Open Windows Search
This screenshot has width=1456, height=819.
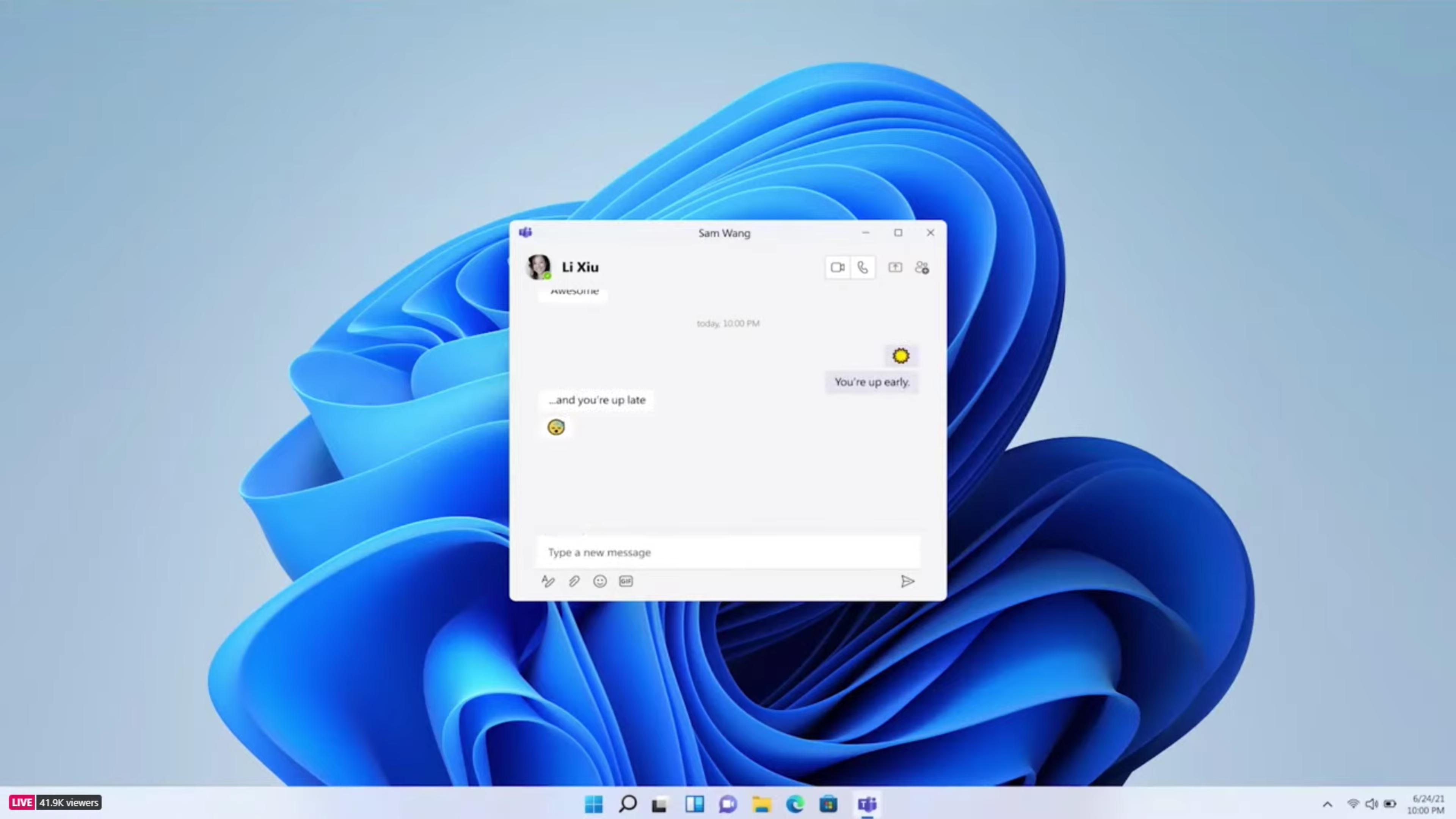(628, 804)
